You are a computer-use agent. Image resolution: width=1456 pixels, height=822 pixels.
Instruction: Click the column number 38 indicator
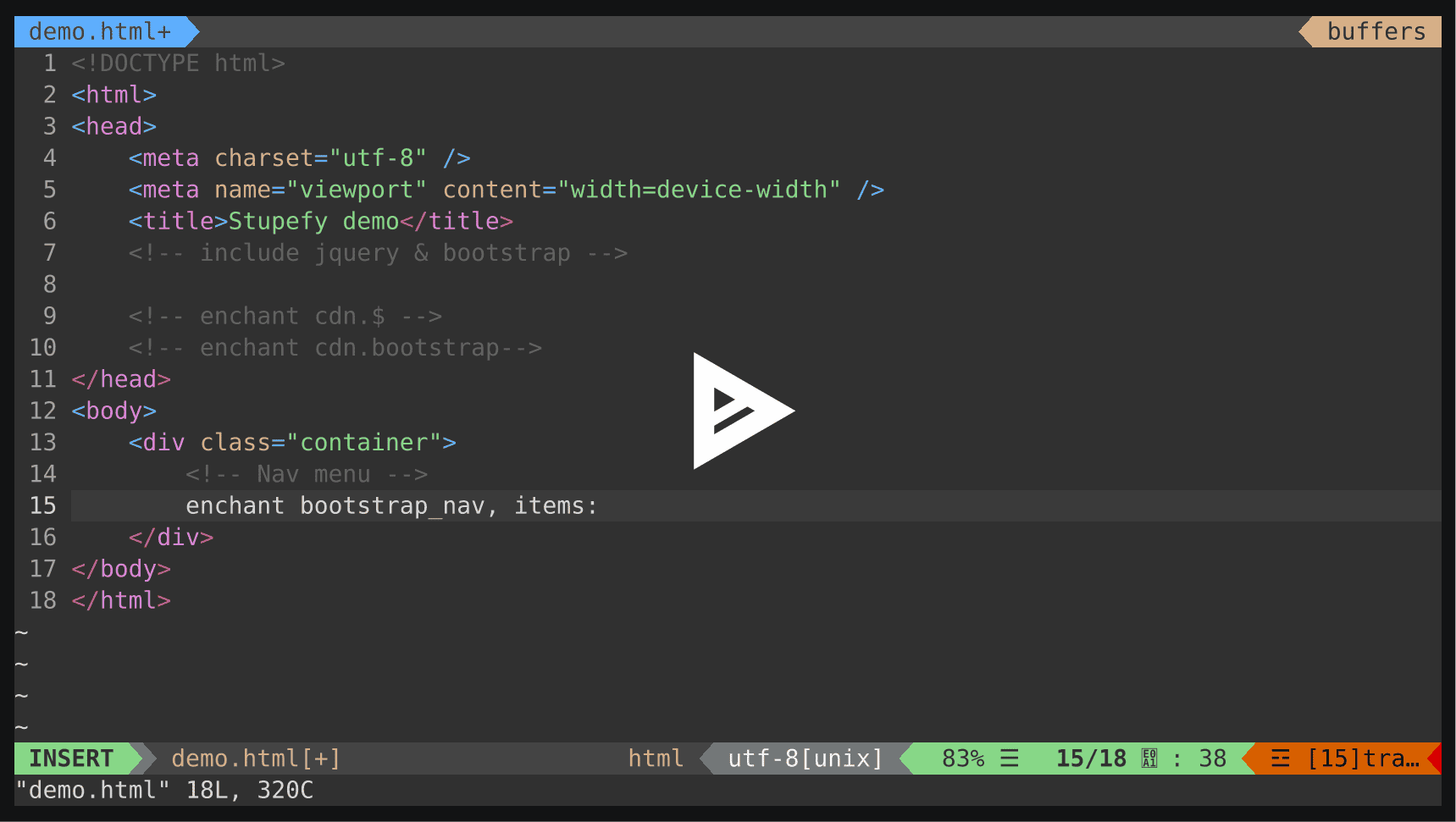[x=1212, y=759]
